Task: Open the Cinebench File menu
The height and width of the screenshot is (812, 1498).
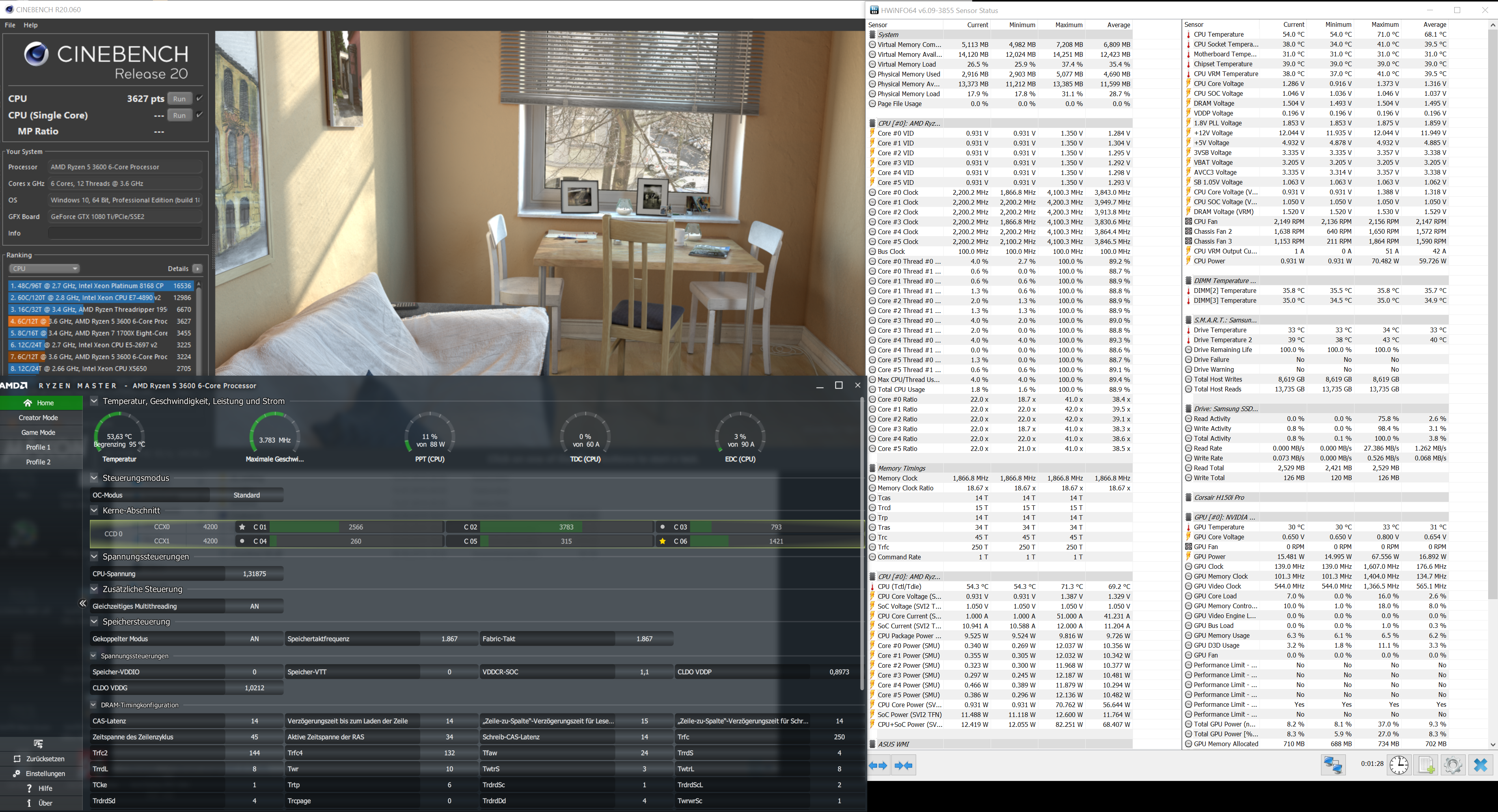Action: click(x=10, y=25)
